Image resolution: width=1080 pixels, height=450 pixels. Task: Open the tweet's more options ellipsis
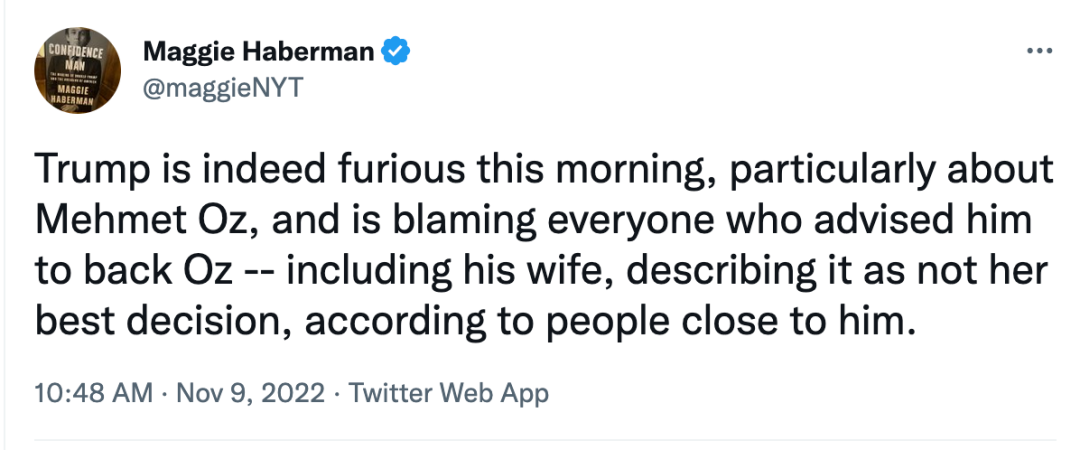pyautogui.click(x=1039, y=51)
